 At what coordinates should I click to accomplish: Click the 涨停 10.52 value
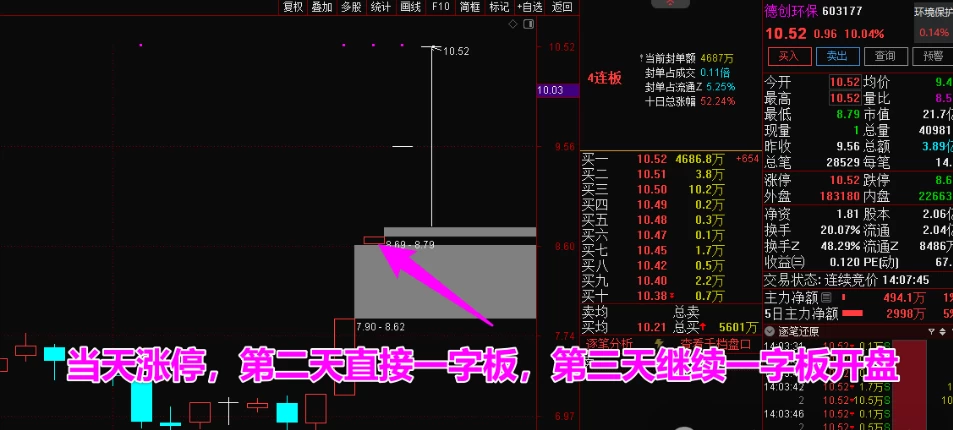(x=846, y=181)
